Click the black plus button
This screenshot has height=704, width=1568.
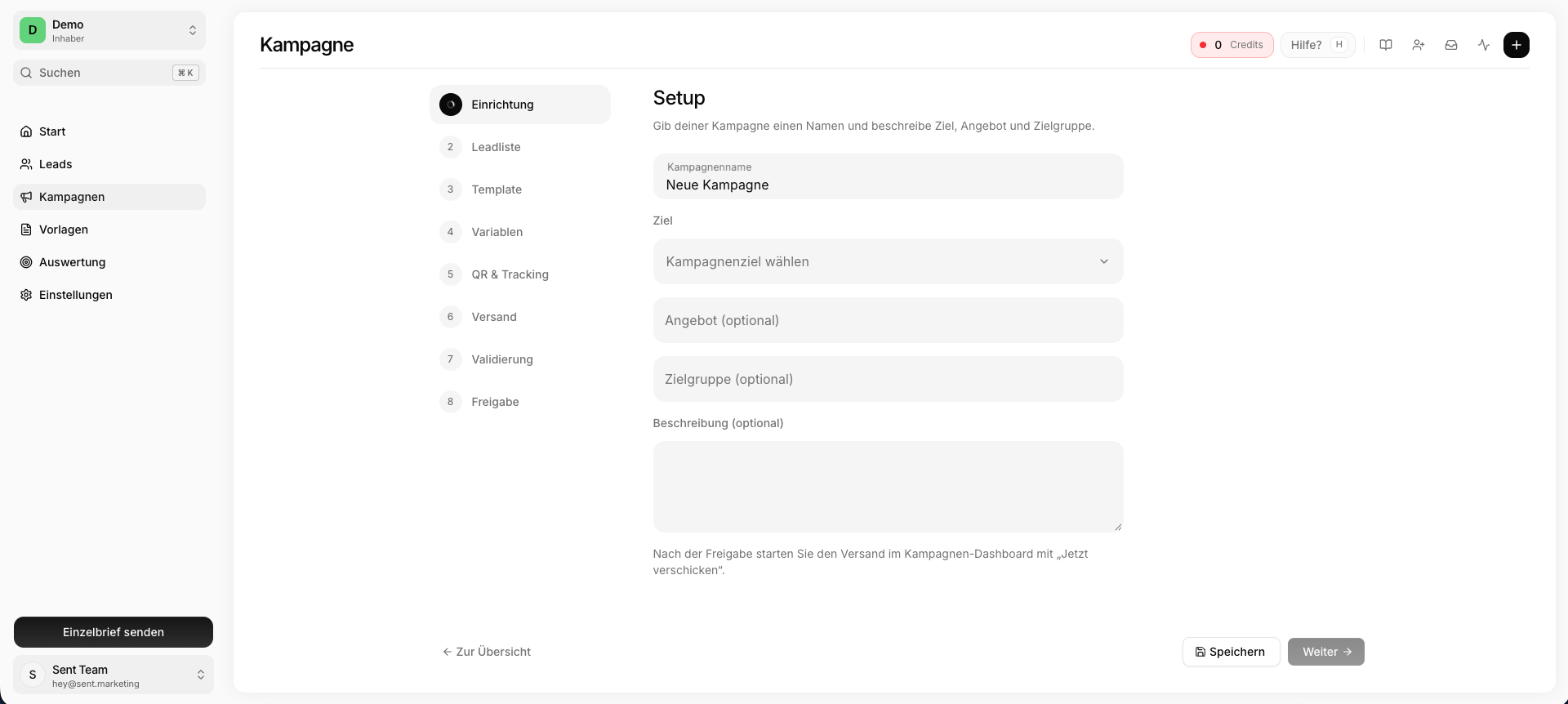(x=1517, y=45)
